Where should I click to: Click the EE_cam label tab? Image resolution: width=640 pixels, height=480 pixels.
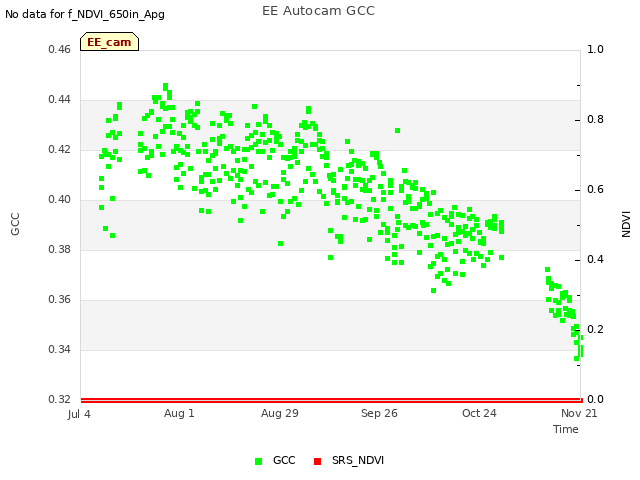click(x=109, y=42)
